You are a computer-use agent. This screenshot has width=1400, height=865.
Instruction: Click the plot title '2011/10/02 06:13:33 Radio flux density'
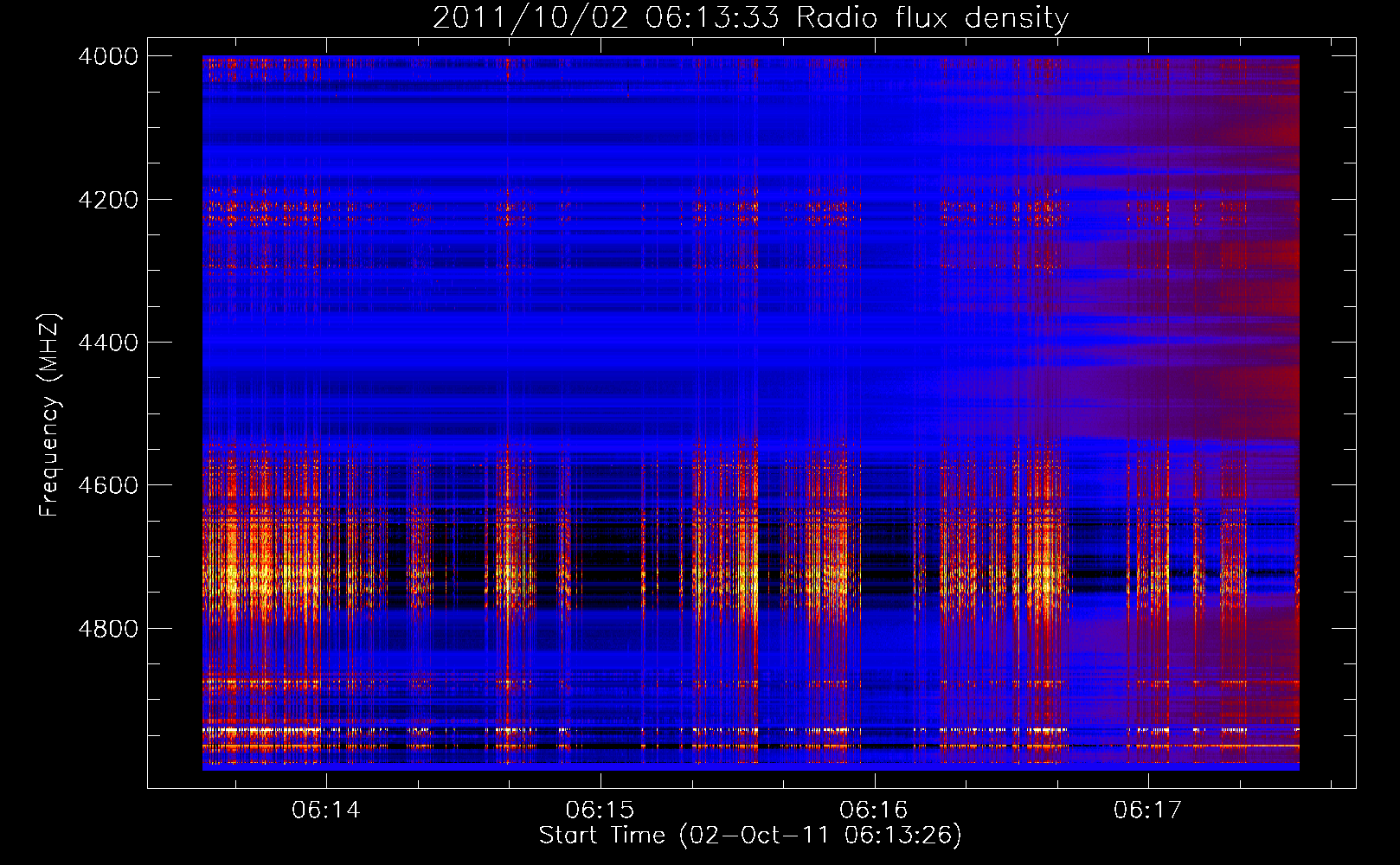[x=751, y=17]
